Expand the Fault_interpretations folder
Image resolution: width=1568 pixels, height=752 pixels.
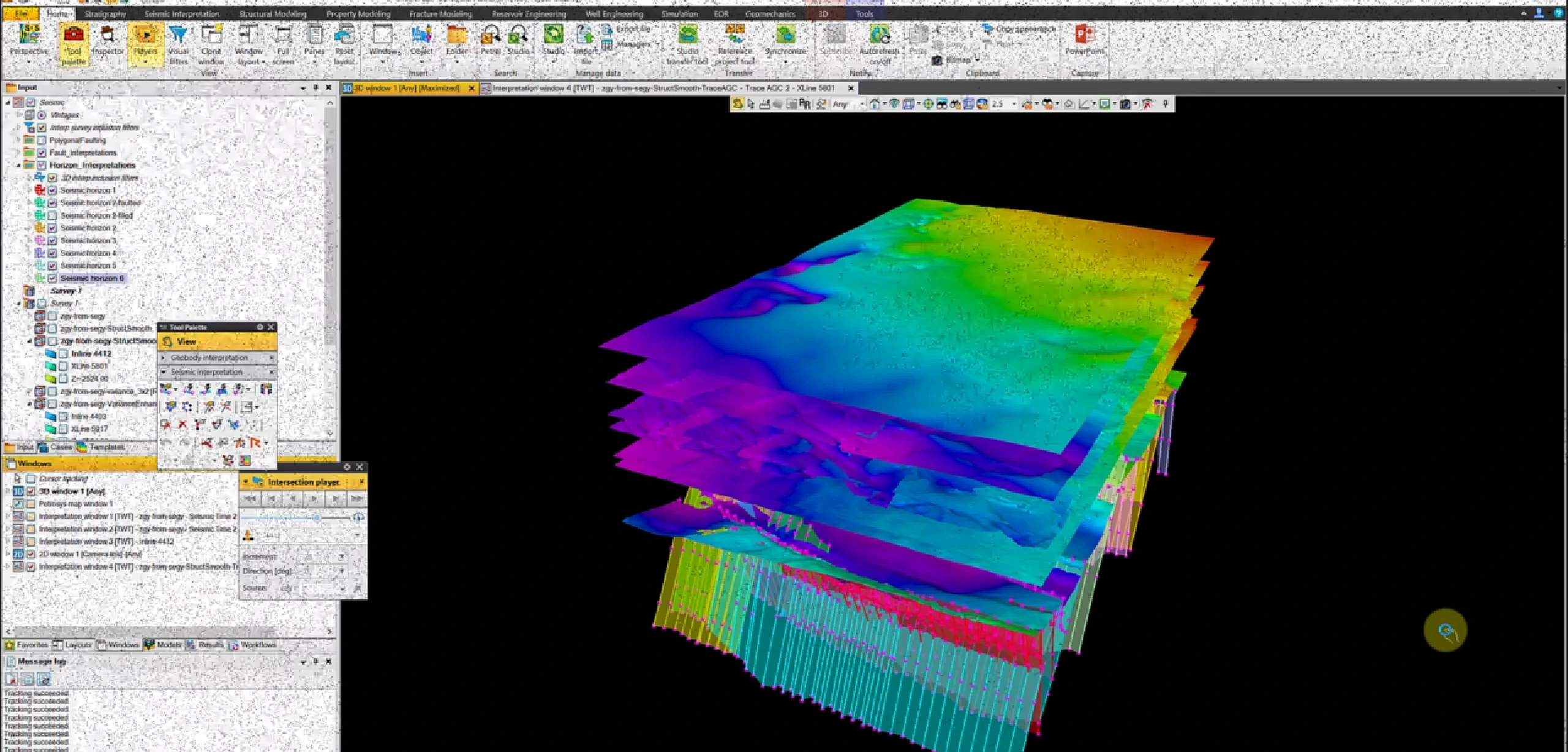(x=19, y=153)
